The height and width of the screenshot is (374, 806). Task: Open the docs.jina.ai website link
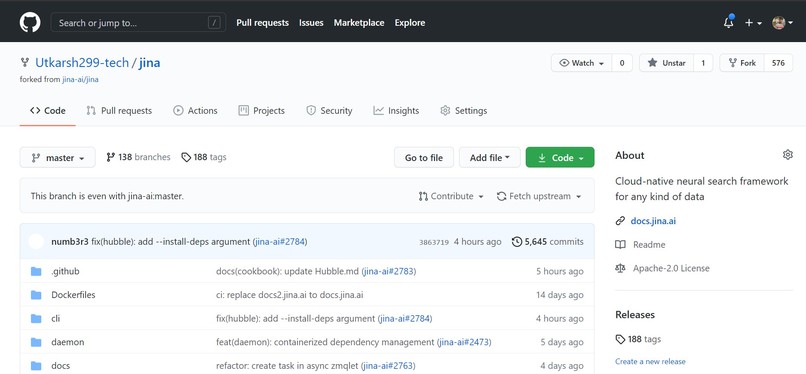click(653, 221)
